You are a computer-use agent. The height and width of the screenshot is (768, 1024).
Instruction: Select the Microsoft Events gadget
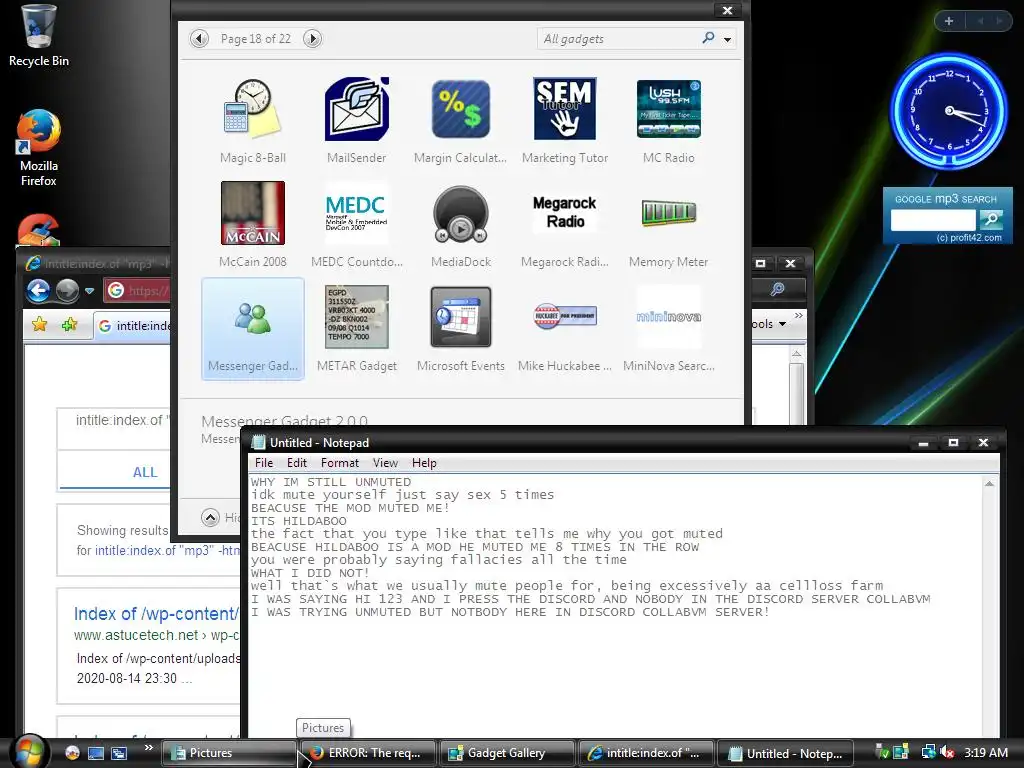460,317
